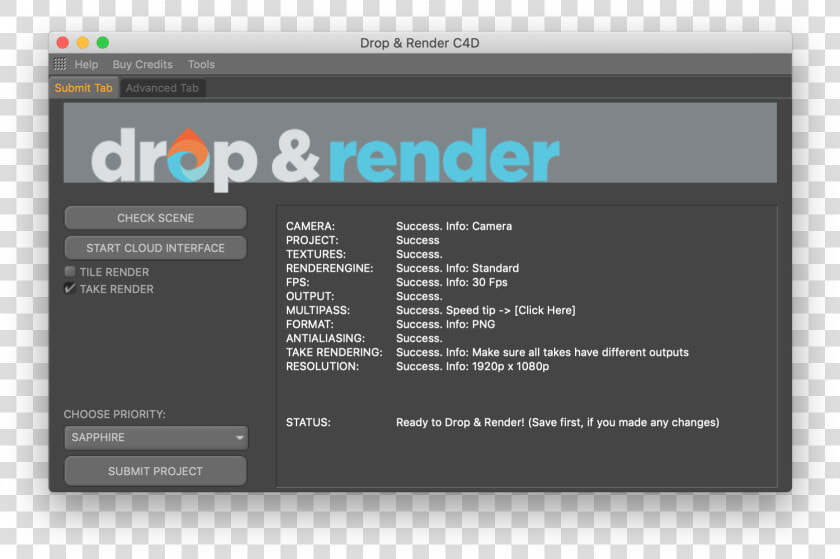
Task: Select the PROJECT: result label
Action: click(312, 240)
